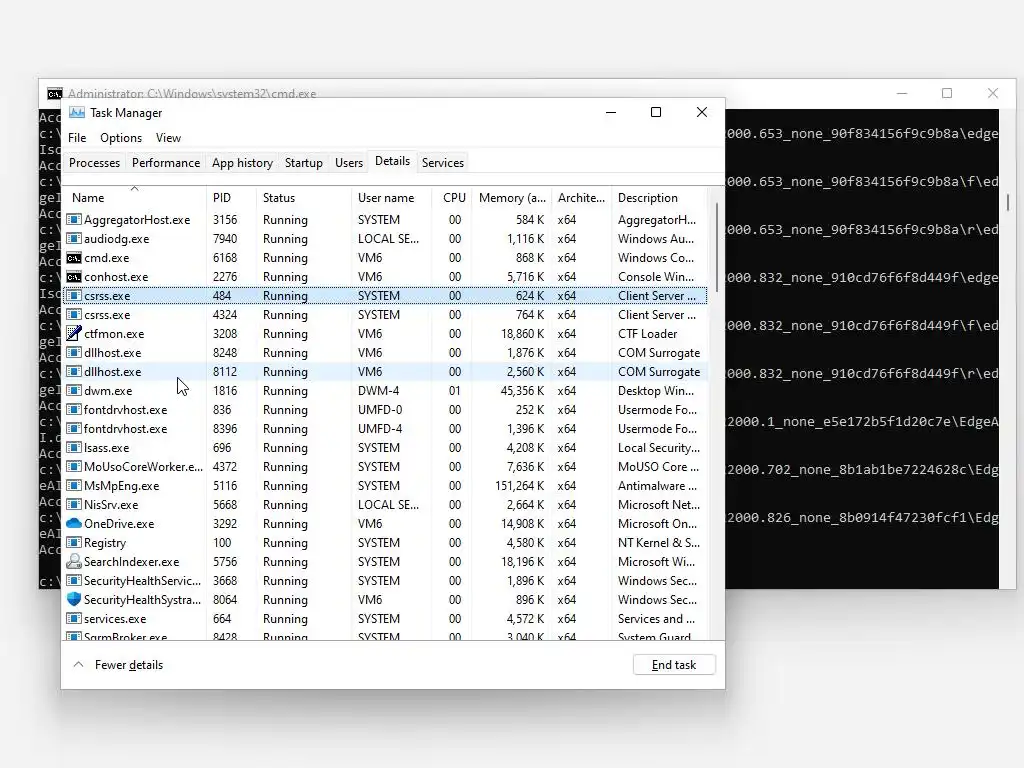Click icon of fontdrvhost.exe PID 836

[74, 409]
